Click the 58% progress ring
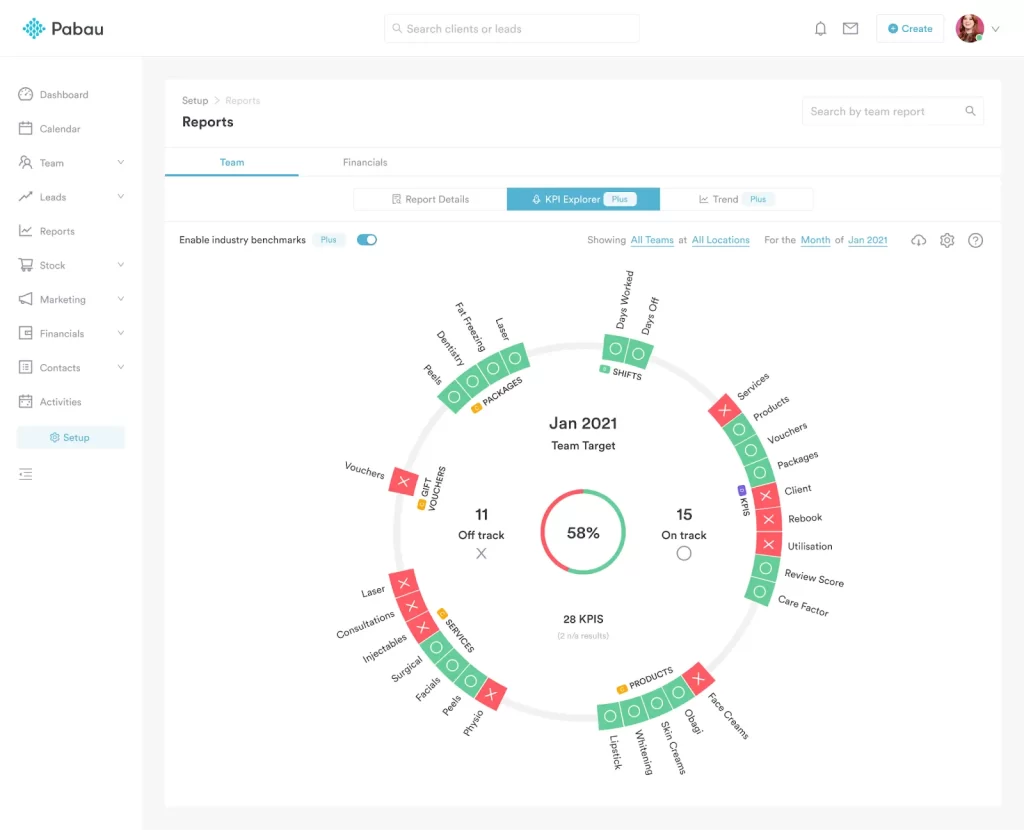The width and height of the screenshot is (1024, 830). pyautogui.click(x=583, y=533)
